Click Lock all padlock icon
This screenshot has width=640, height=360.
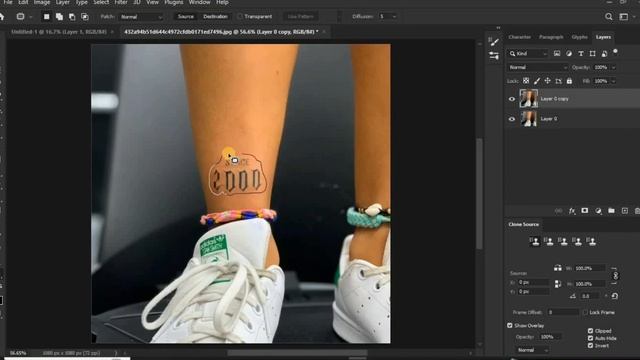[x=569, y=81]
